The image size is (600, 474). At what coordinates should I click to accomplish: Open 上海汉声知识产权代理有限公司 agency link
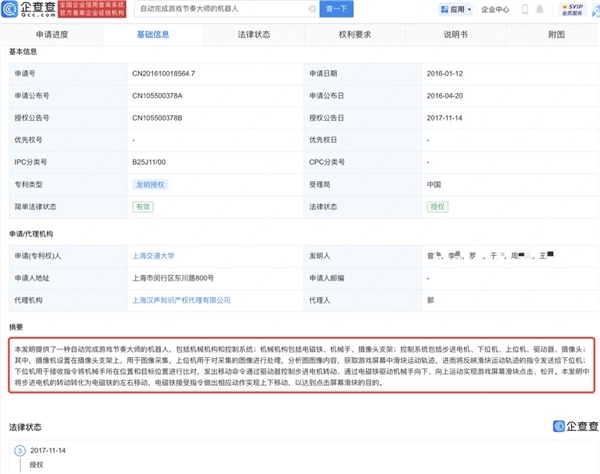[181, 299]
